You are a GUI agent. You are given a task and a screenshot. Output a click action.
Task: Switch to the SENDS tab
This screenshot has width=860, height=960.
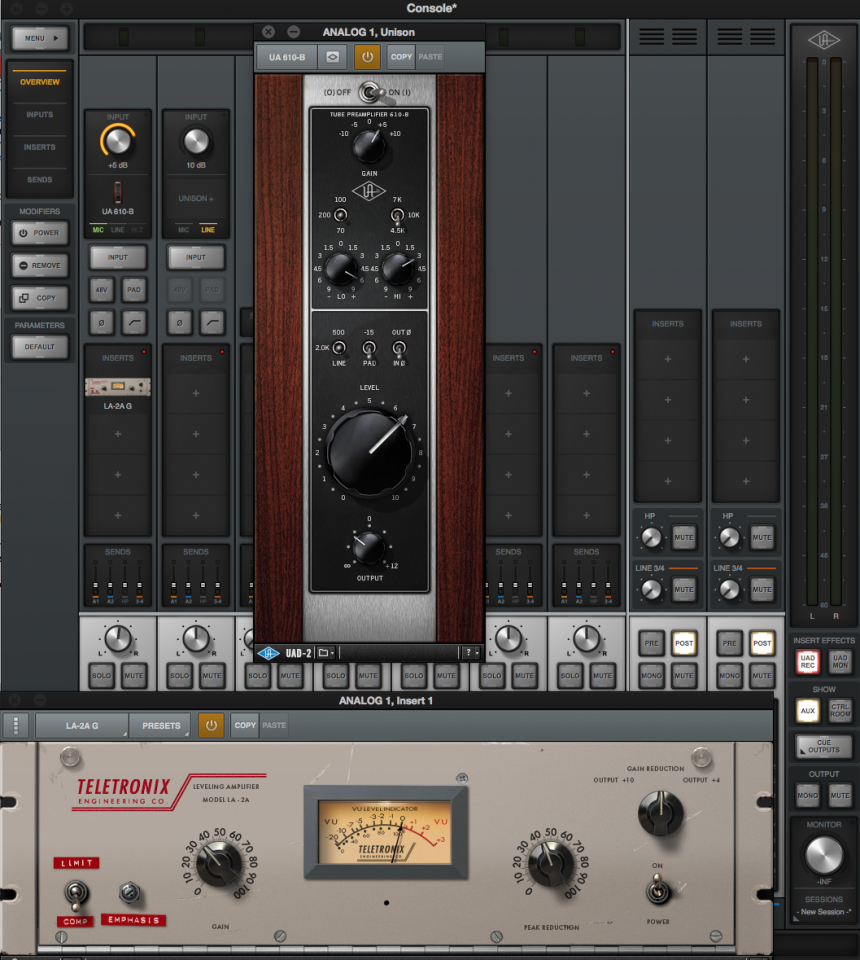pyautogui.click(x=40, y=179)
